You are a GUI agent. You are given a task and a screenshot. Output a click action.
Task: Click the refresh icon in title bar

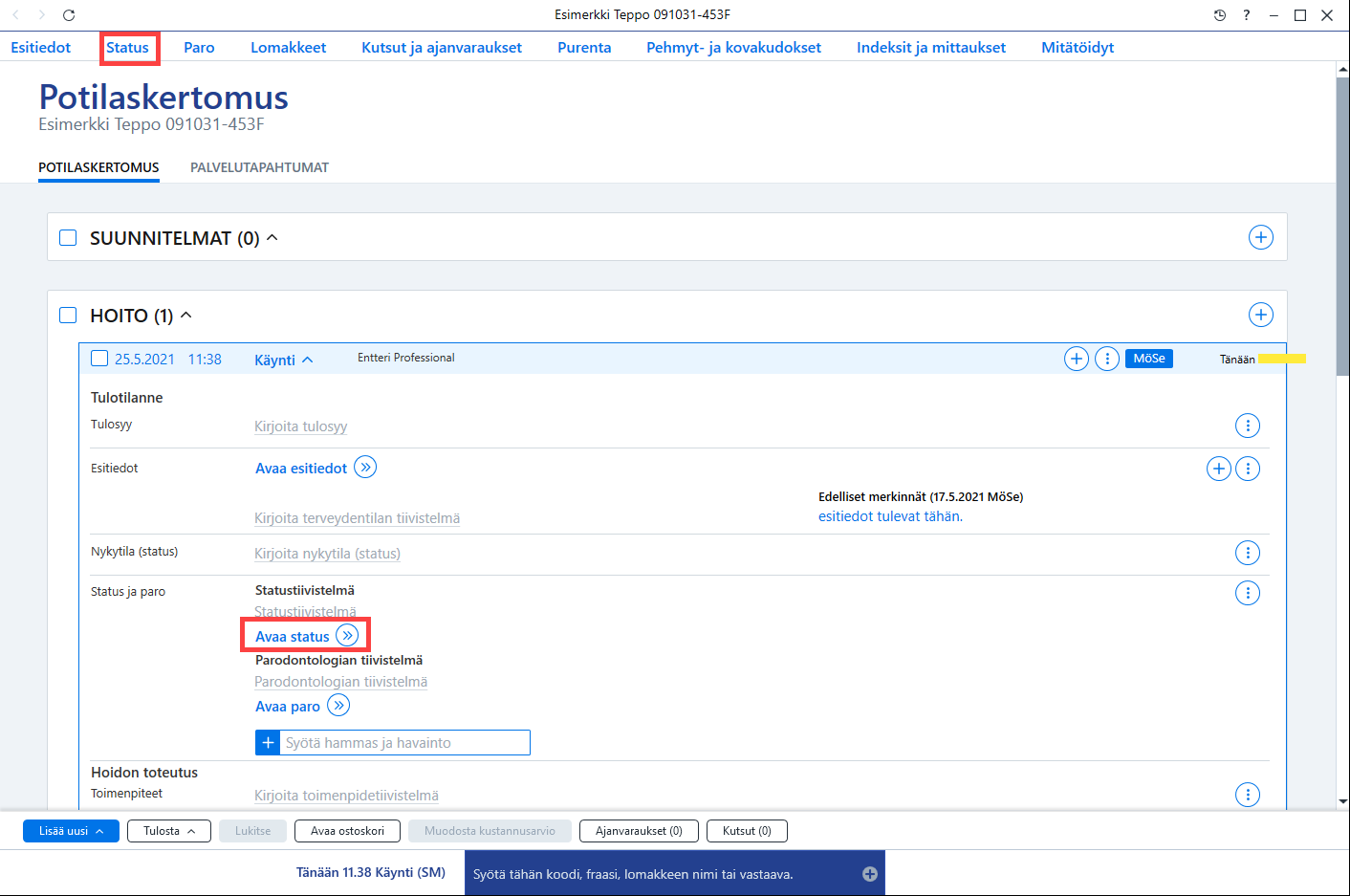point(69,15)
